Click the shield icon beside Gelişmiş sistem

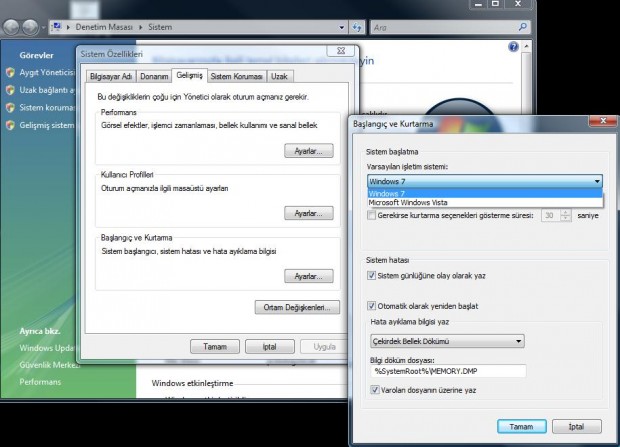[10, 125]
